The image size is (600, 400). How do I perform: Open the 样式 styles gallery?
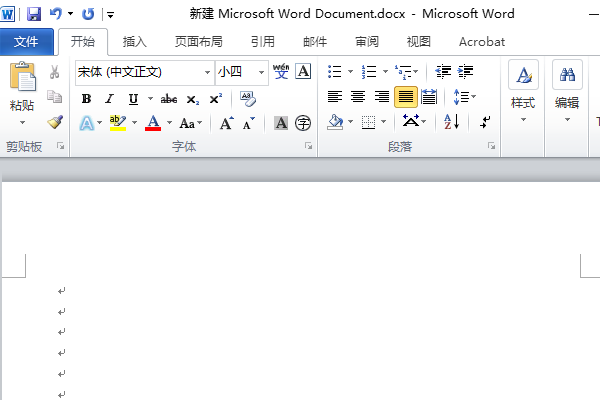point(523,92)
